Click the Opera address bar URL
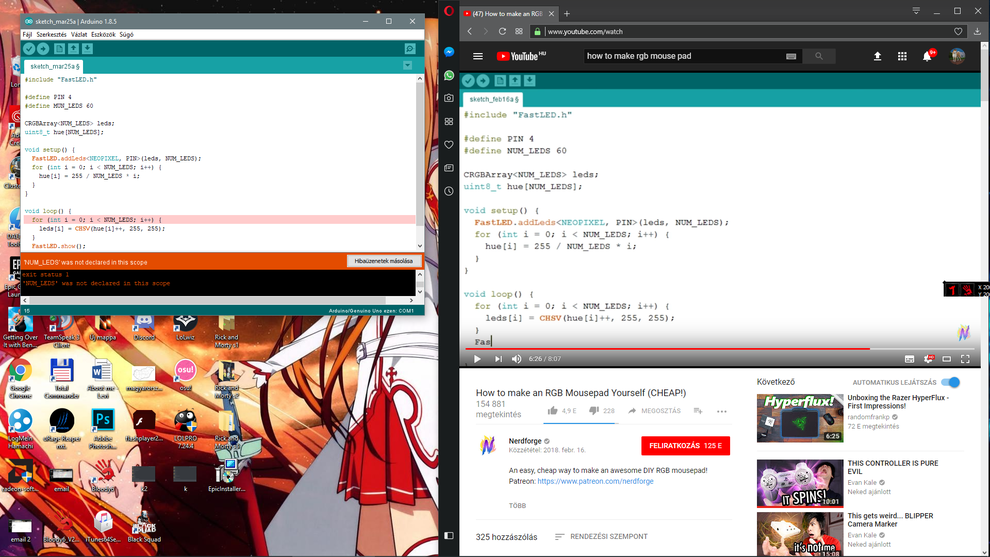 pyautogui.click(x=585, y=32)
